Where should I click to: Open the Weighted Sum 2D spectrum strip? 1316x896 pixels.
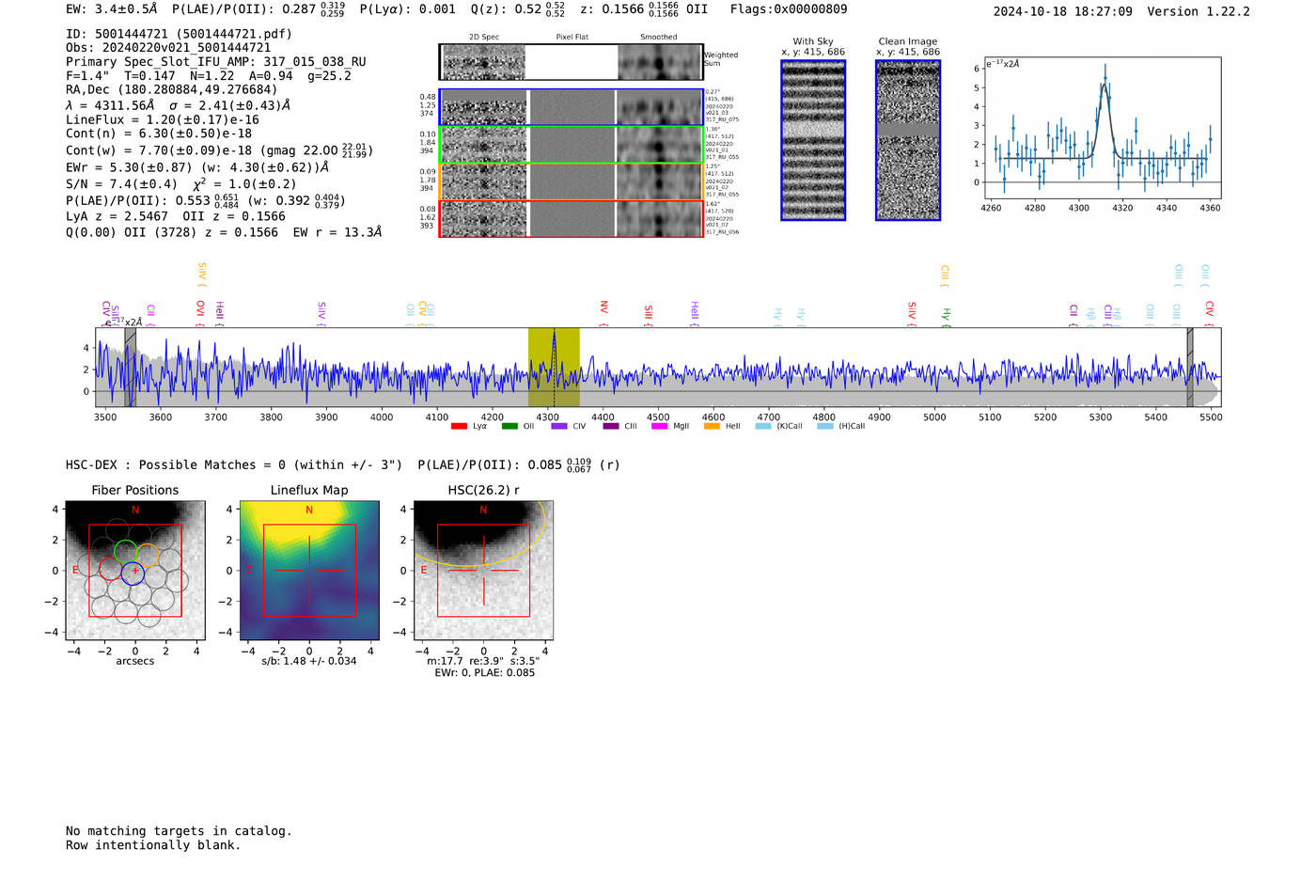click(571, 62)
